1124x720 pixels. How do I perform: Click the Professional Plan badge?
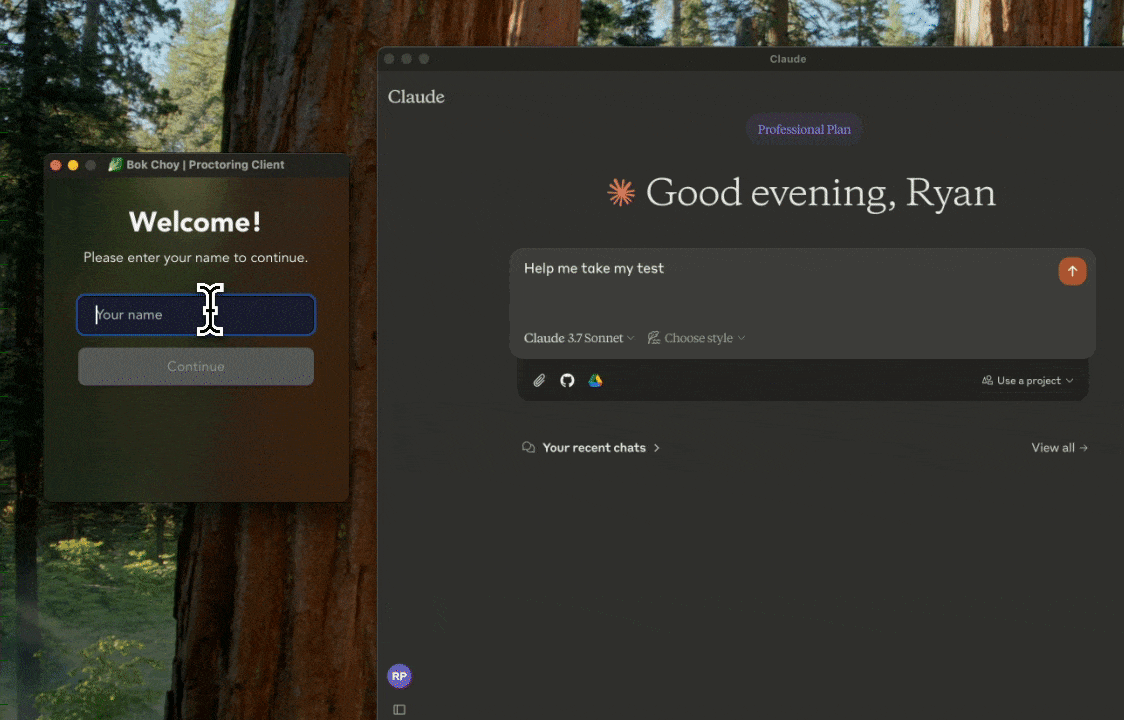pyautogui.click(x=804, y=130)
